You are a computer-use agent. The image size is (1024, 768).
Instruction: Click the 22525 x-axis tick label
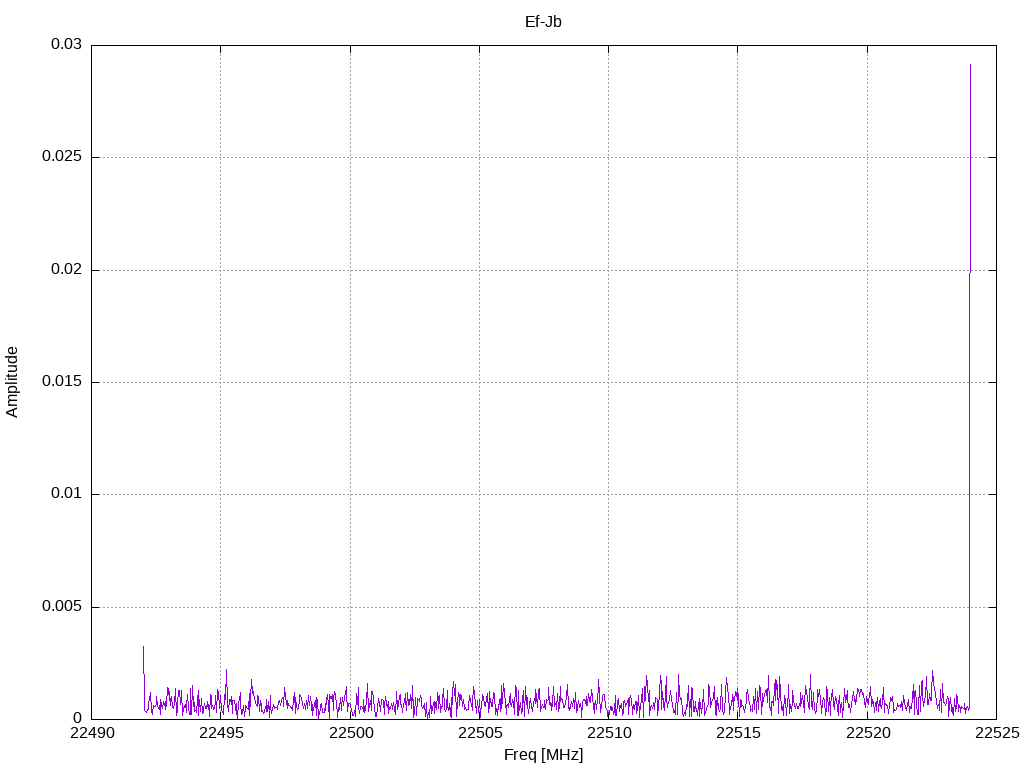tap(997, 733)
